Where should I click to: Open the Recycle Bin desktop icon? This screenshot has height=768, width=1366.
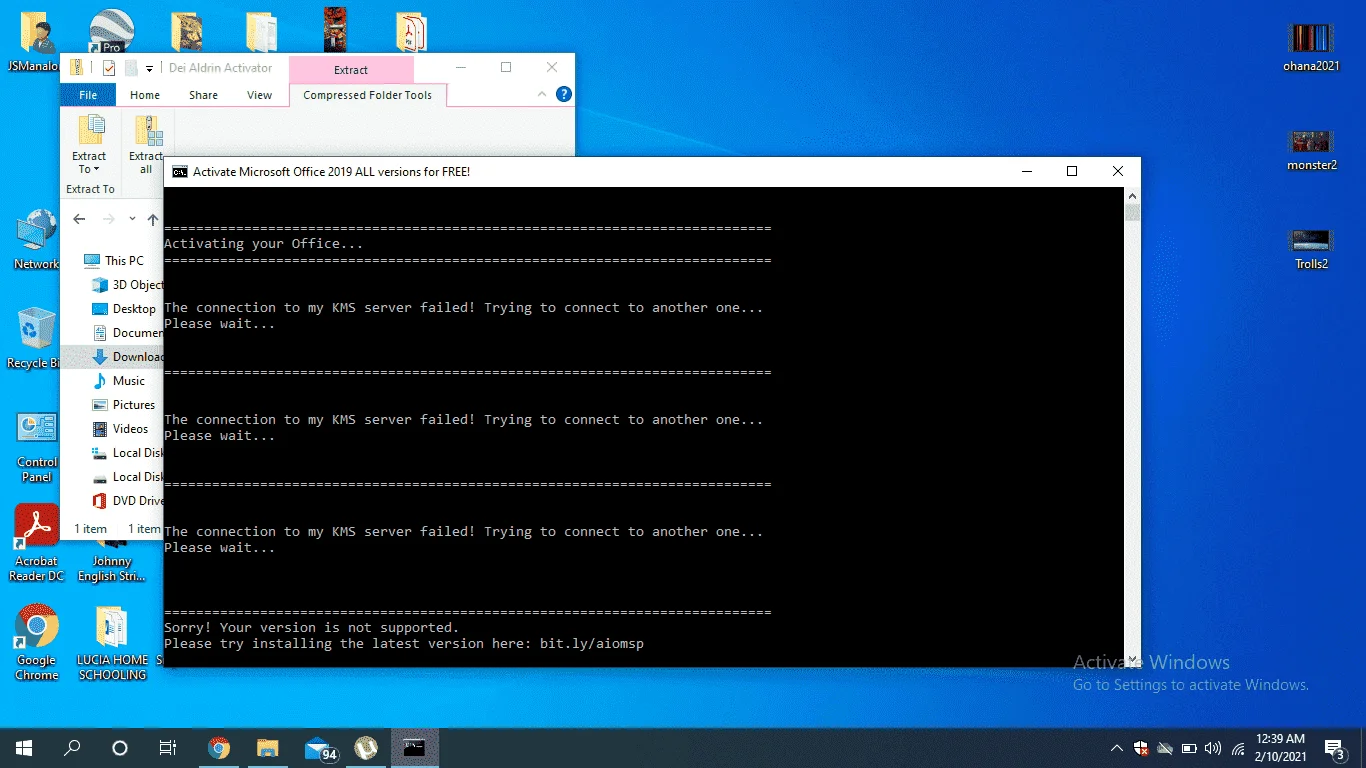36,338
